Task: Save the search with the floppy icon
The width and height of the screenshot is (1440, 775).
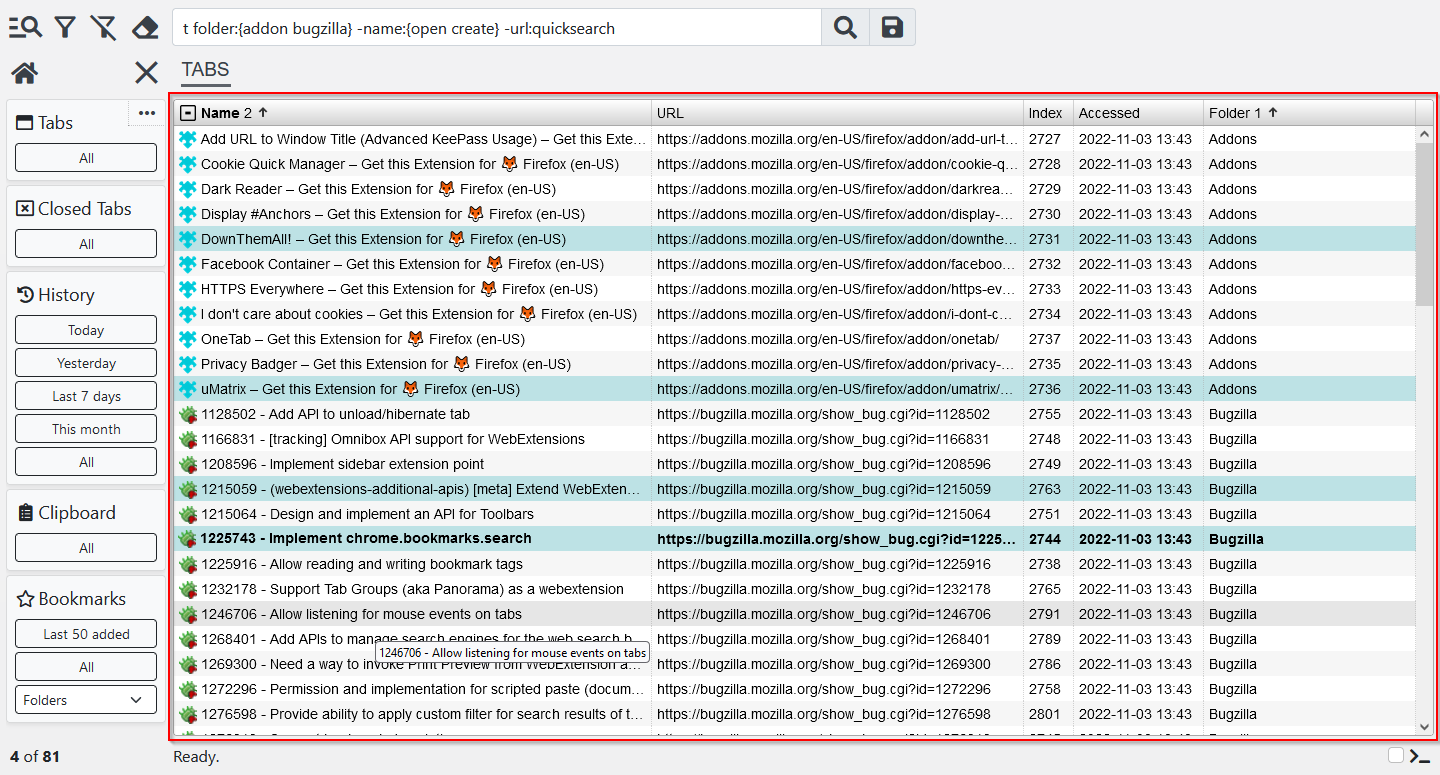Action: pos(892,28)
